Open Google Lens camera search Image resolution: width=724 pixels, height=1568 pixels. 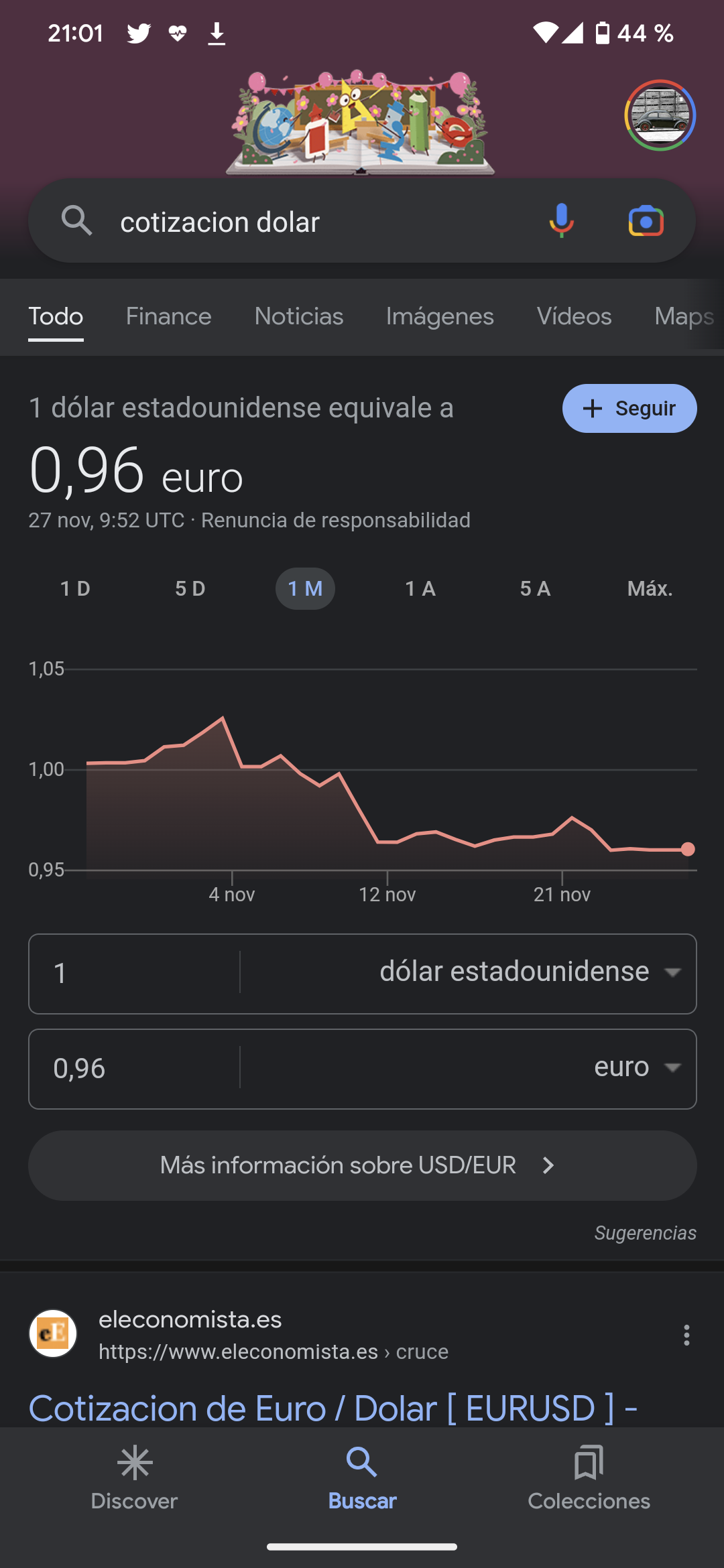[x=646, y=221]
